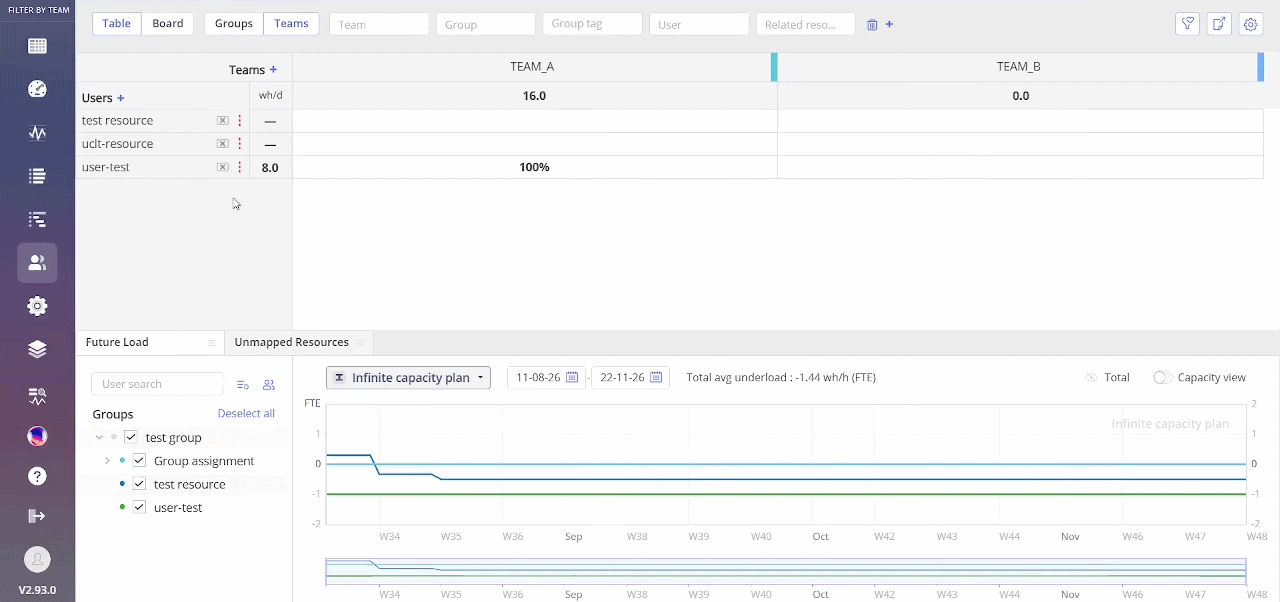Switch to Table view
Screen dimensions: 1280x602
click(x=116, y=24)
